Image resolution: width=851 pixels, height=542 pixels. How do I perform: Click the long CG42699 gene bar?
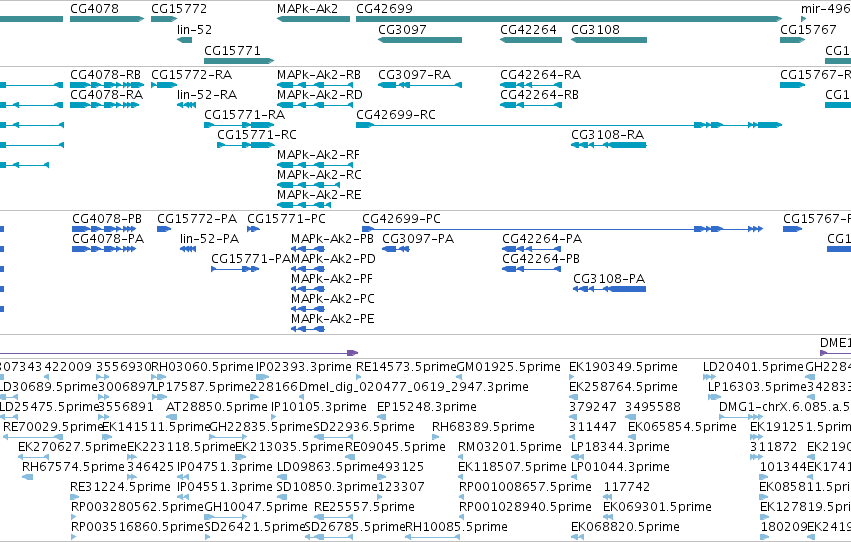(x=569, y=19)
